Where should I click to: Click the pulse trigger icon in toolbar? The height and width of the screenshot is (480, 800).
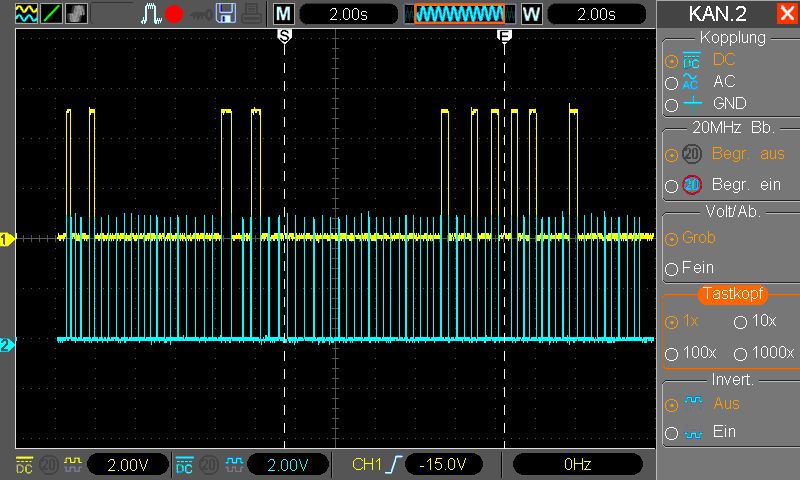151,14
